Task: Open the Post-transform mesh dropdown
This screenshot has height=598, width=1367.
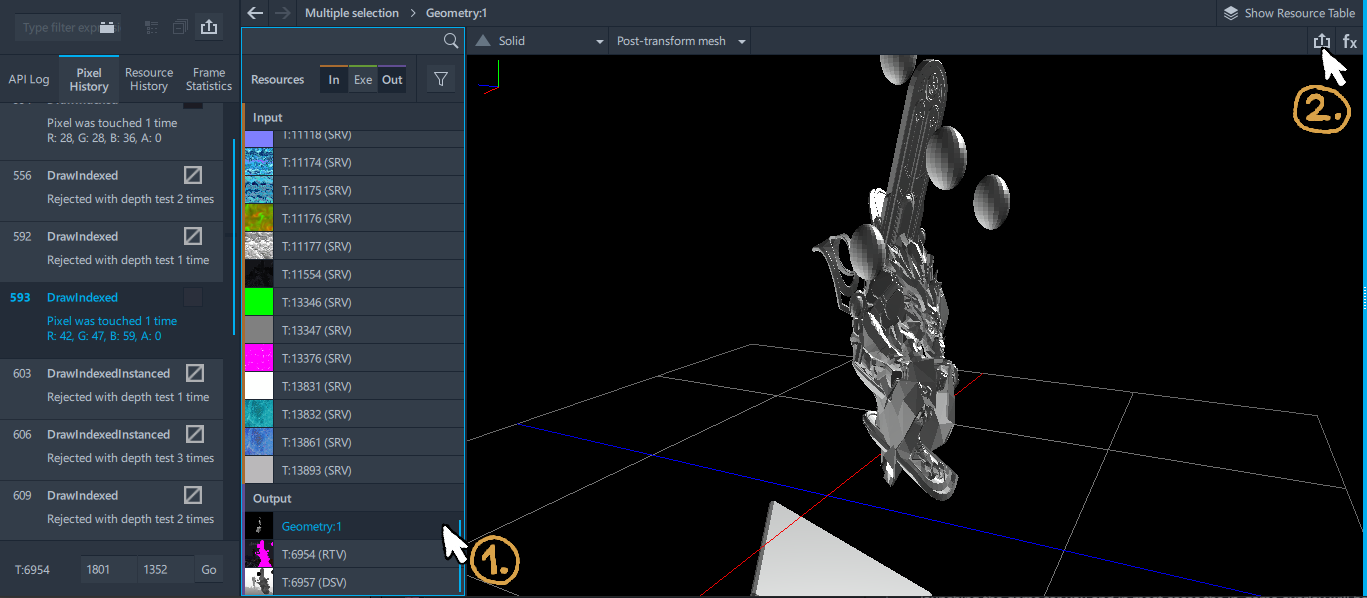Action: click(x=682, y=41)
